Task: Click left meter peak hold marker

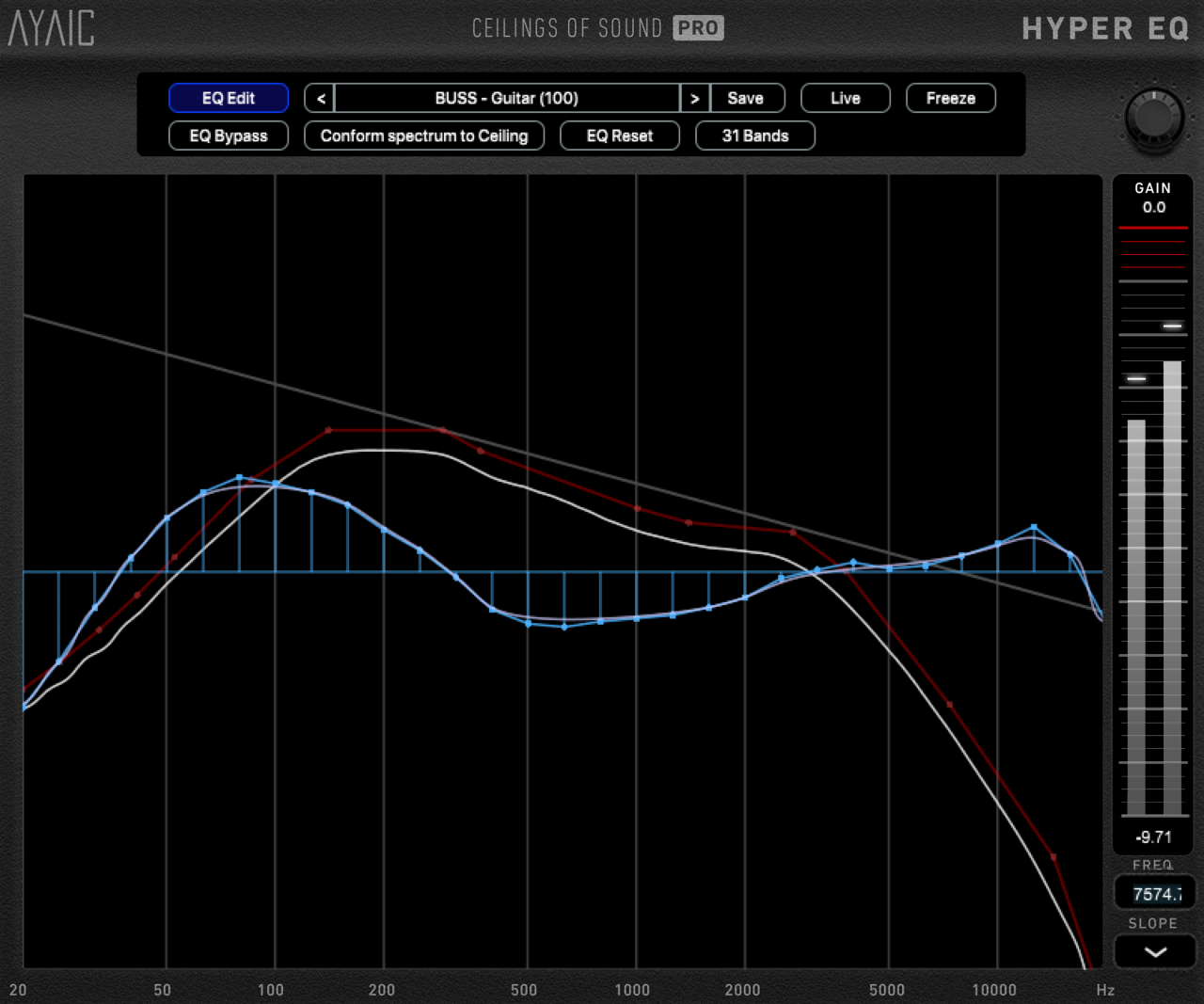Action: 1136,379
